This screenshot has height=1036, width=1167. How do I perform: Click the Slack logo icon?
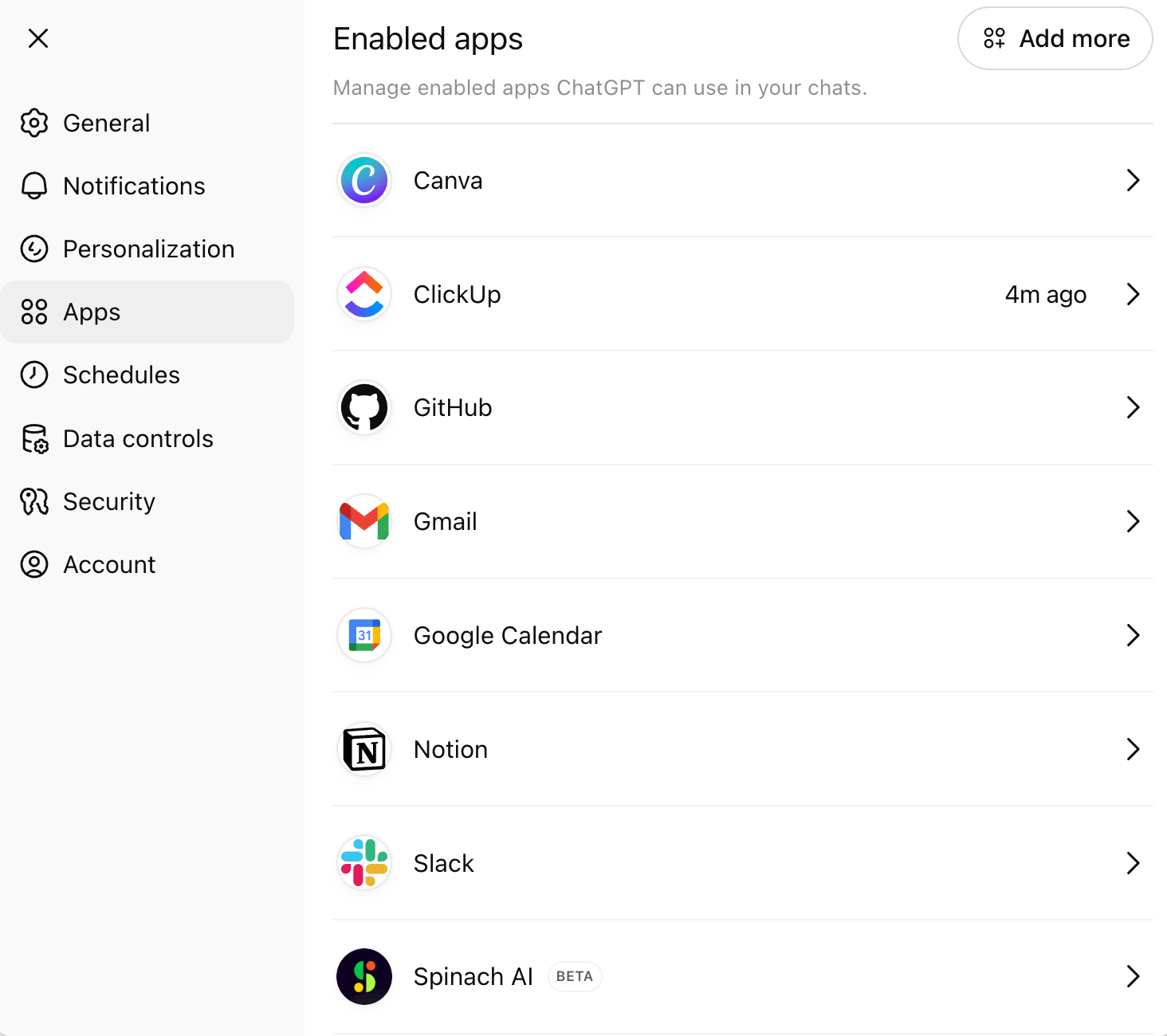coord(364,863)
